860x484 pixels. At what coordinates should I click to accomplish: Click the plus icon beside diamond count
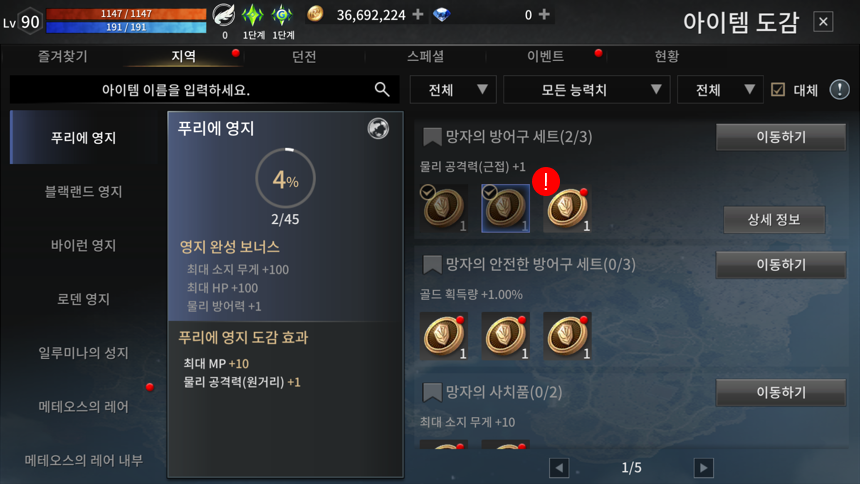(x=544, y=14)
